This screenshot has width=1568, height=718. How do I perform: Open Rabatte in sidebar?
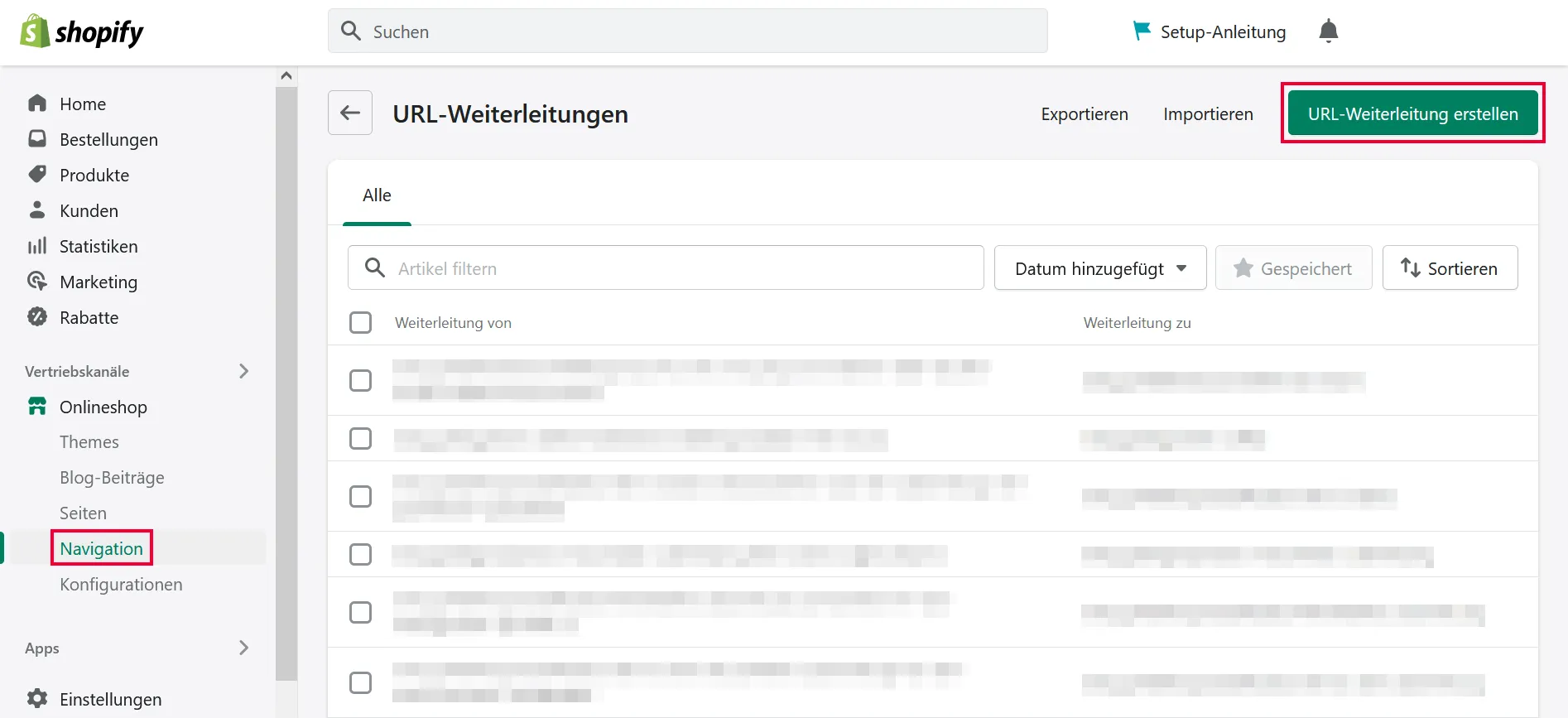point(89,317)
